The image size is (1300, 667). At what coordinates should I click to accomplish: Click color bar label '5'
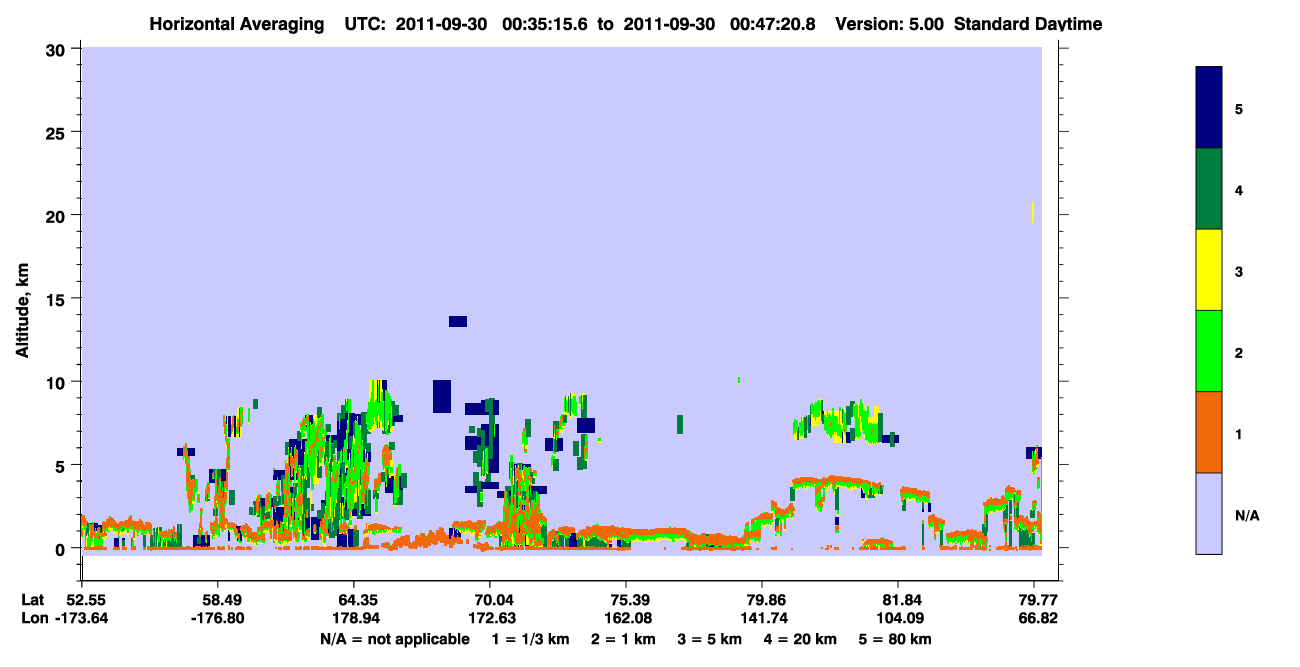tap(1239, 108)
